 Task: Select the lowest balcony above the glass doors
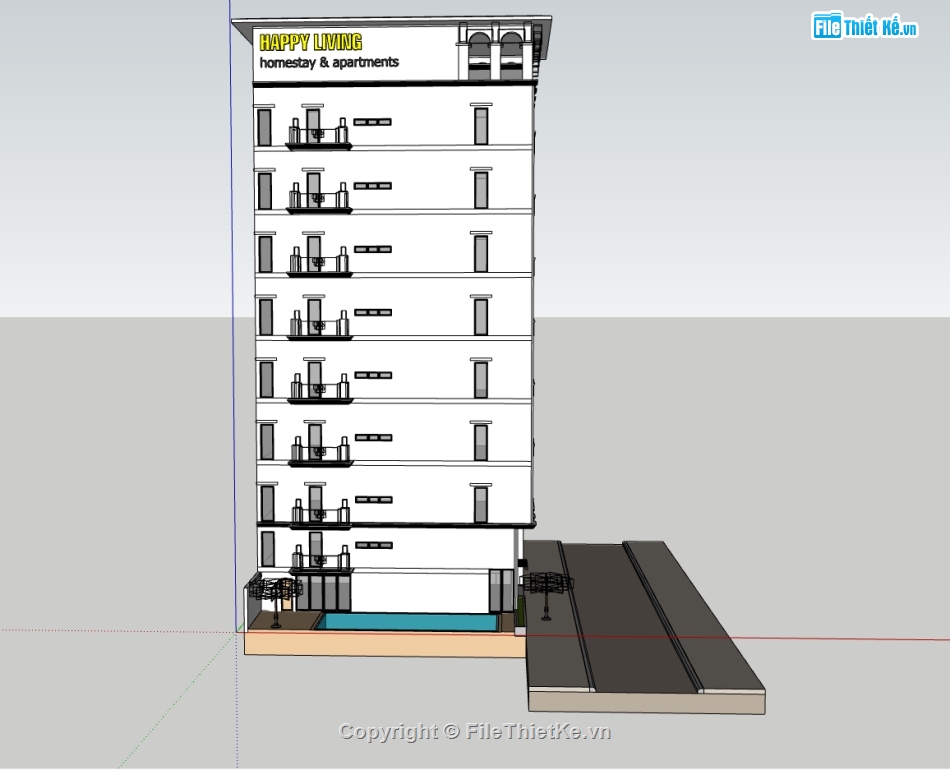[x=321, y=560]
